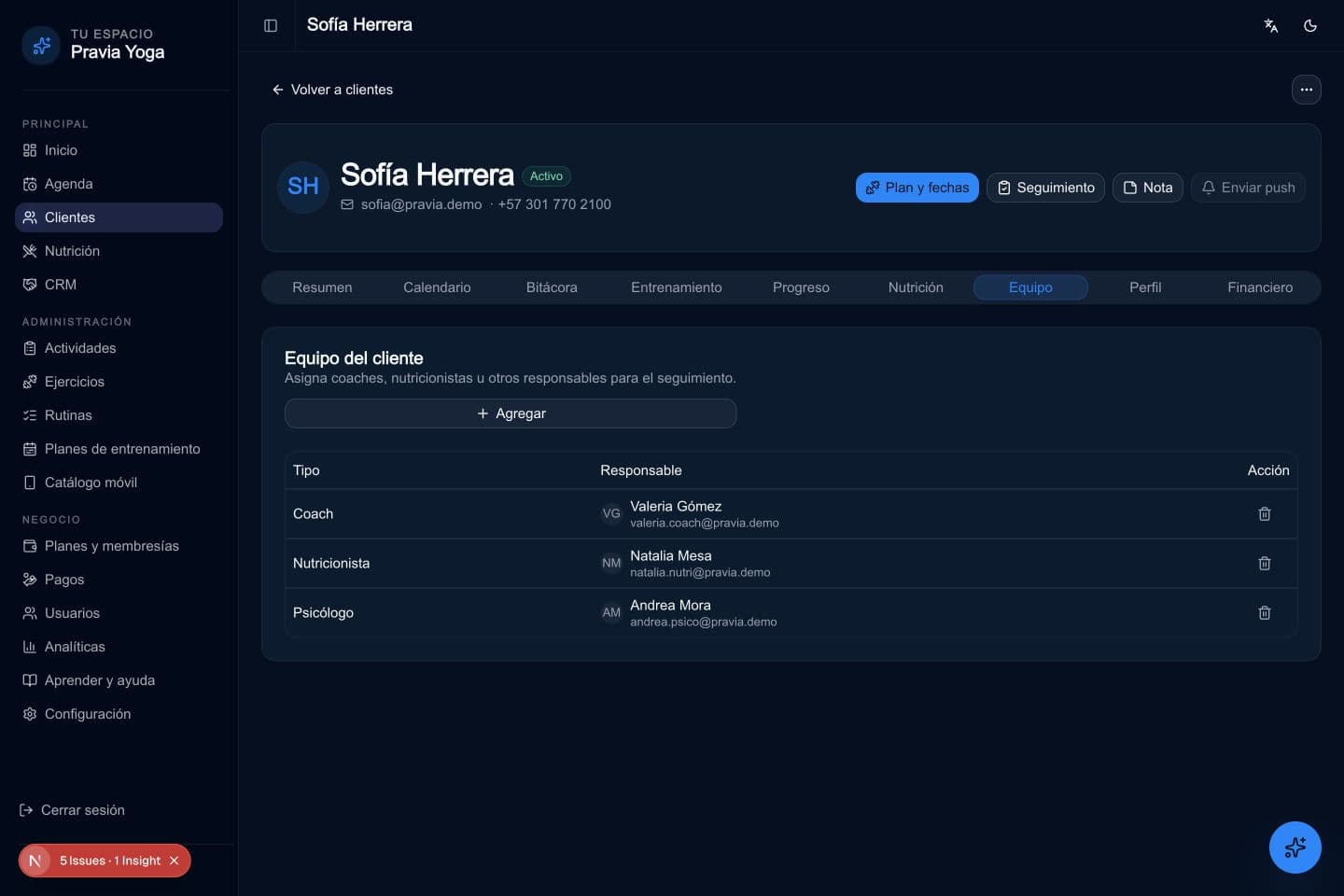Switch to the Calendario tab

point(437,287)
